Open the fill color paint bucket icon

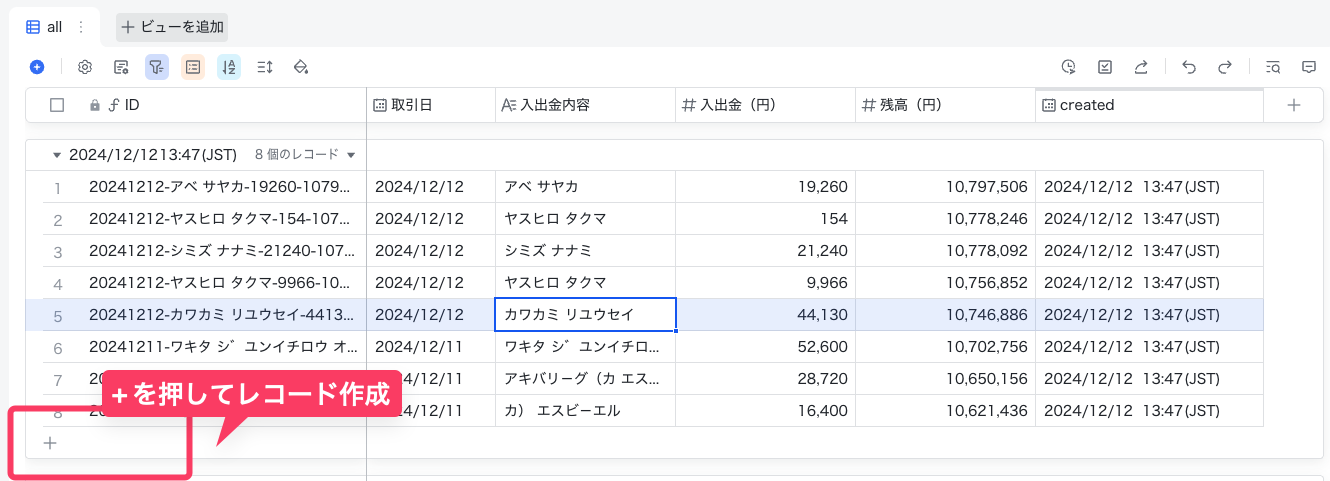tap(301, 67)
